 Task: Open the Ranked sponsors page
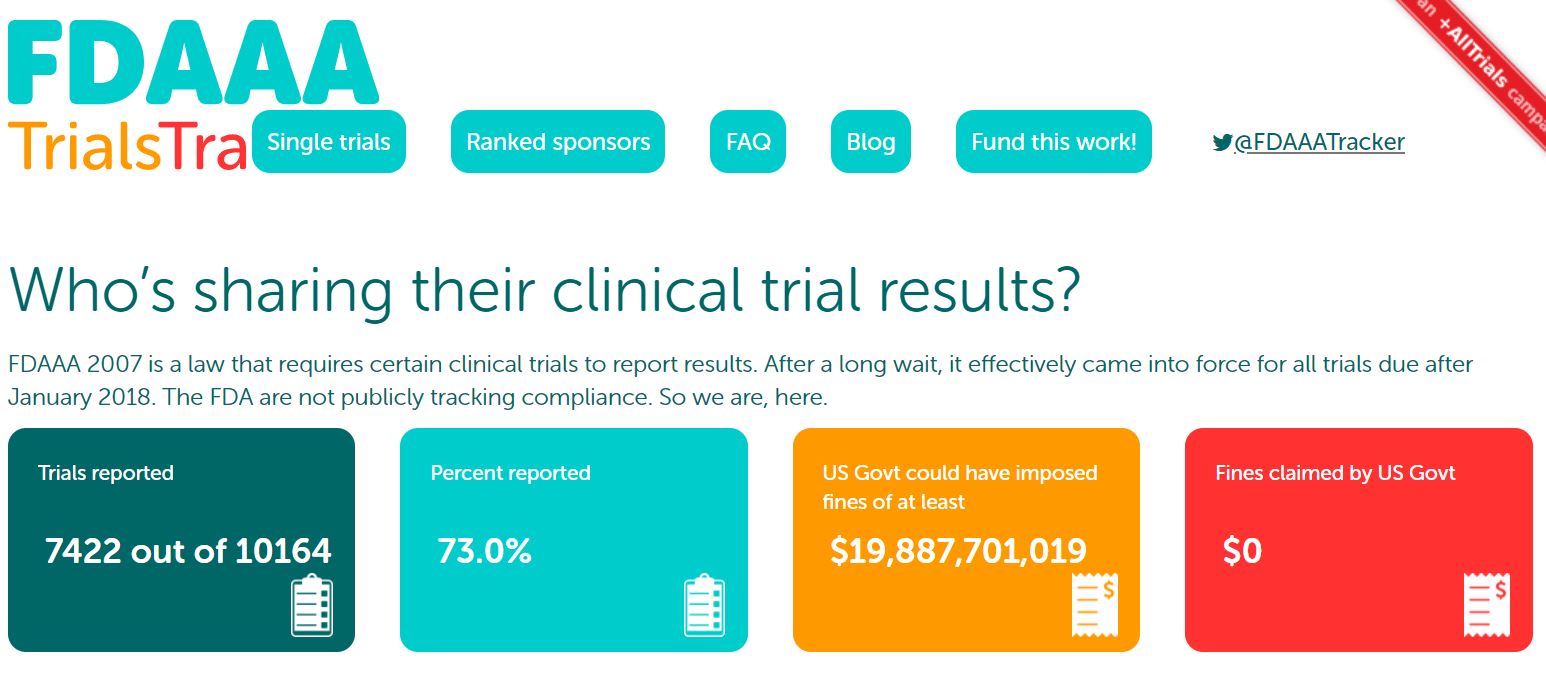point(558,142)
